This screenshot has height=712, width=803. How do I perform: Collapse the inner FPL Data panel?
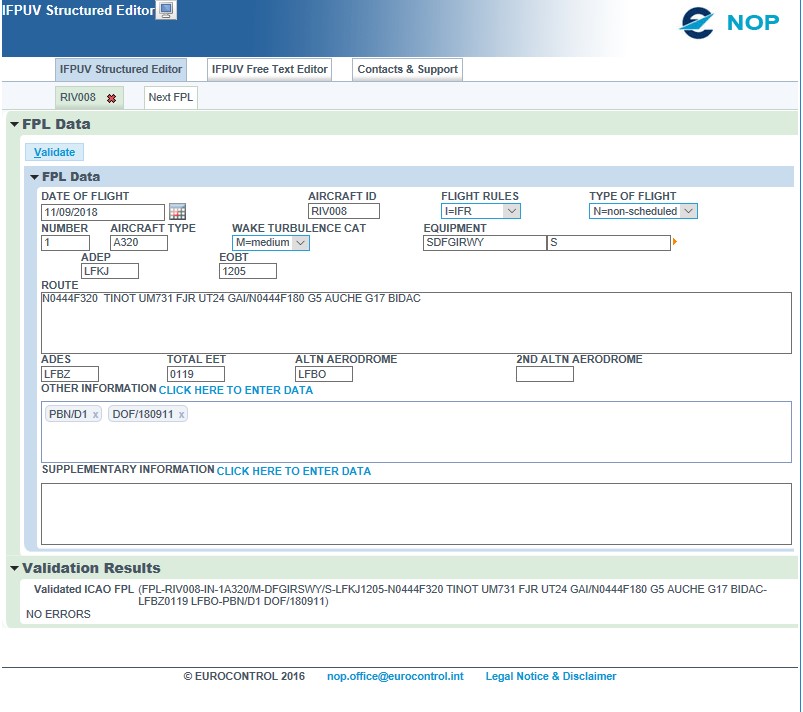[x=34, y=177]
